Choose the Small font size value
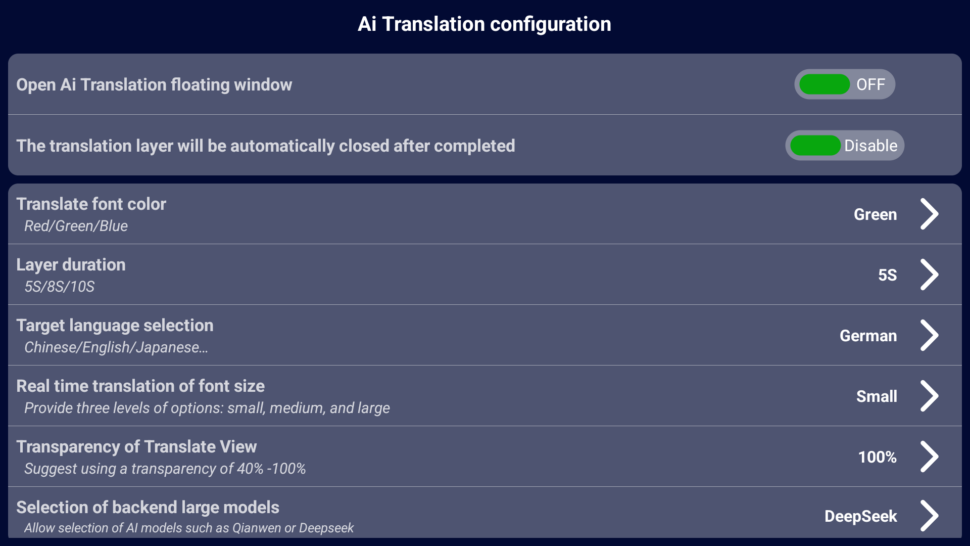Viewport: 970px width, 546px height. click(x=877, y=396)
